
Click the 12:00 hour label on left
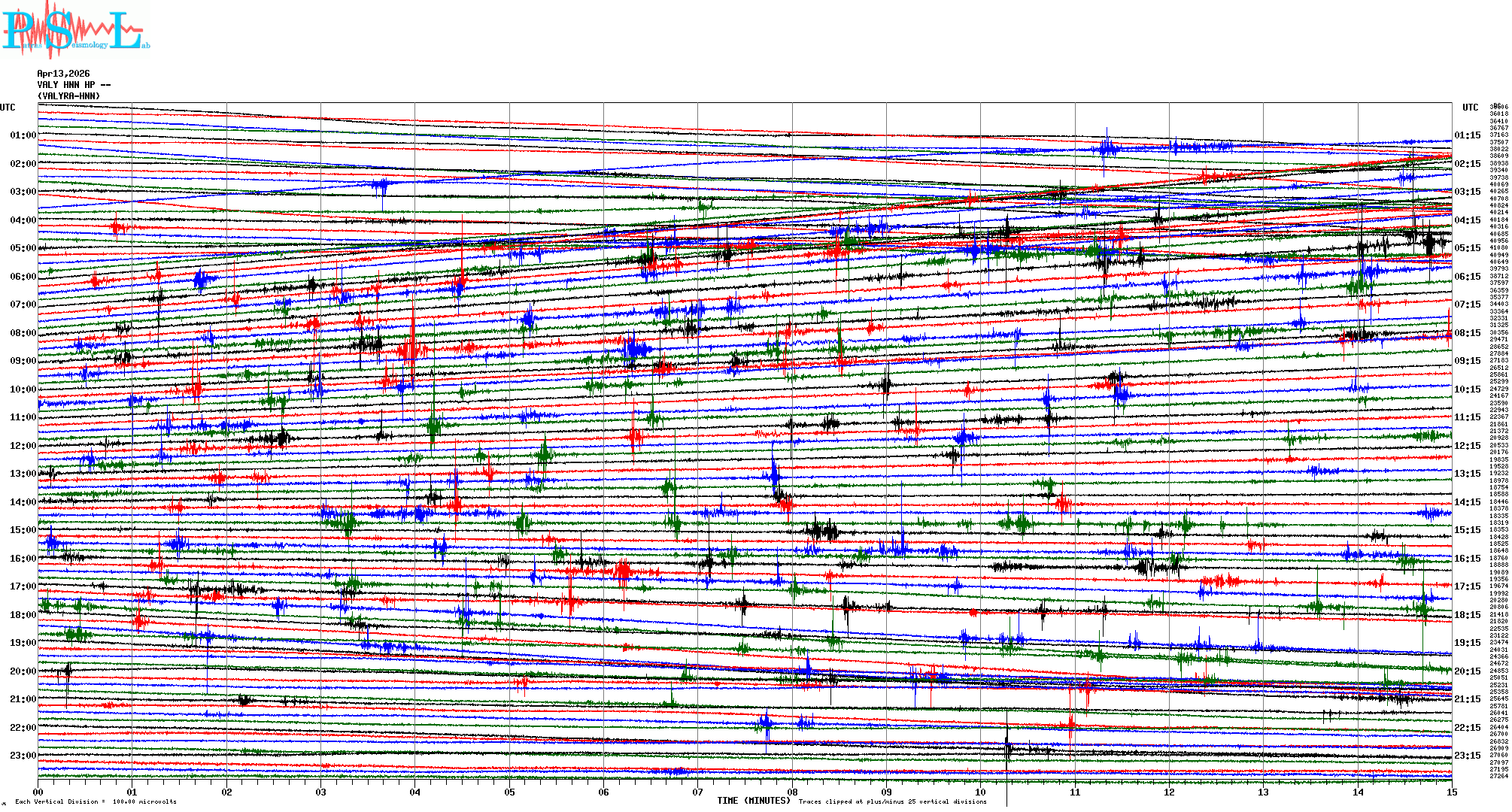[x=23, y=446]
